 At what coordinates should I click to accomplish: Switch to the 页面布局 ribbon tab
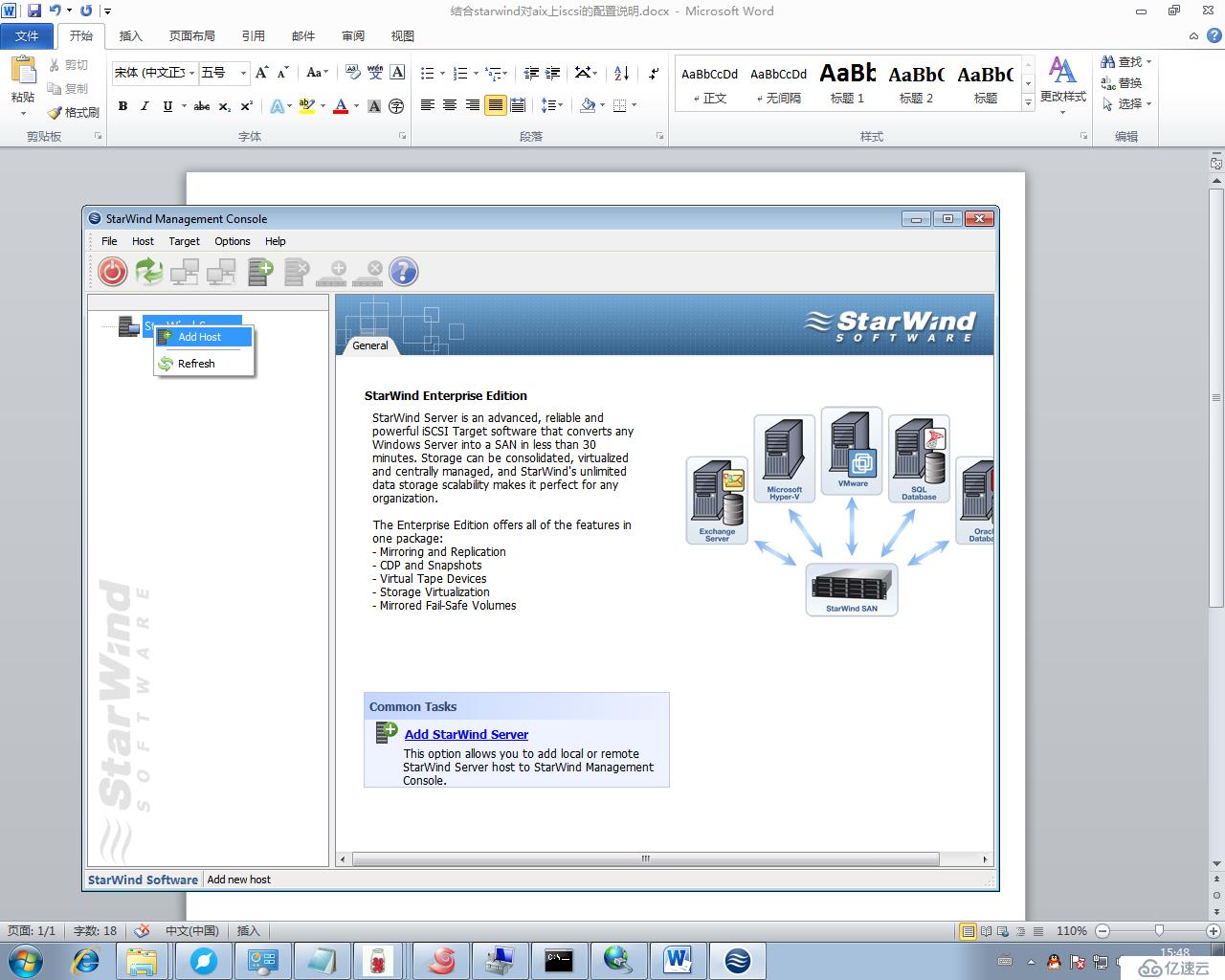click(x=192, y=36)
